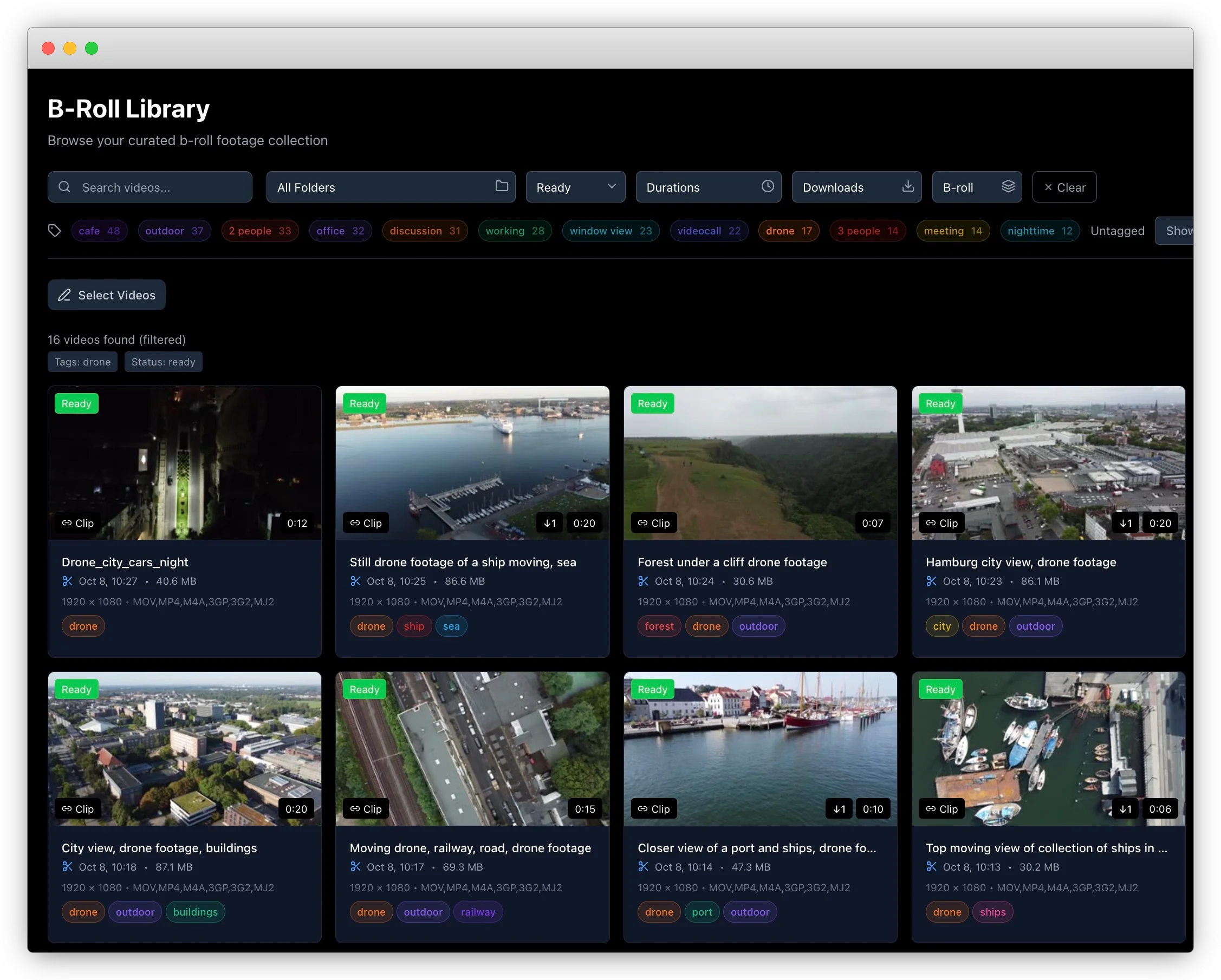Open the Ready status dropdown
The image size is (1221, 980).
tap(575, 186)
